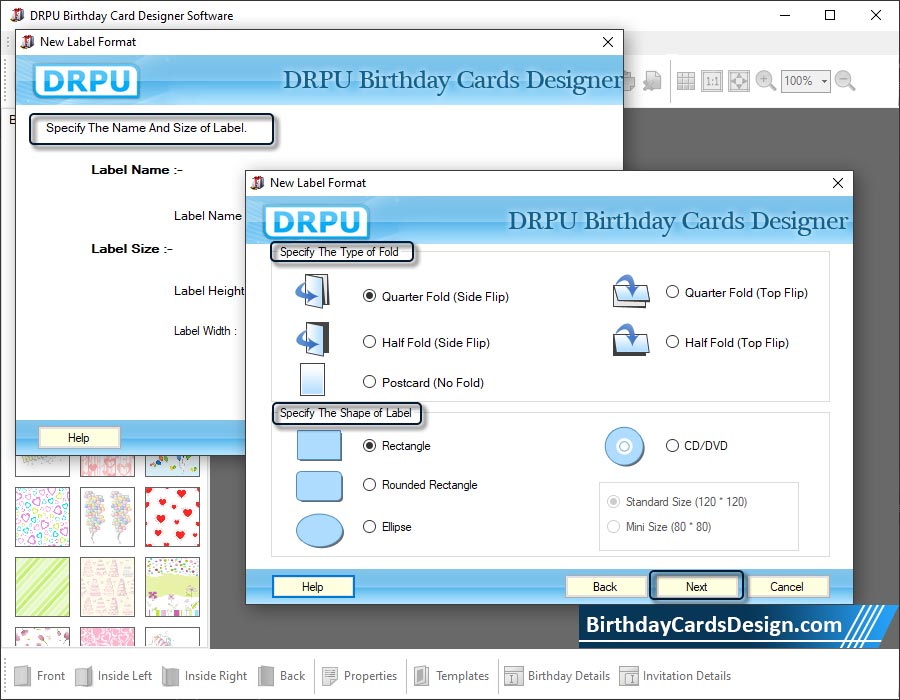Select the green diagonal stripes background thumbnail
This screenshot has height=700, width=900.
[x=42, y=586]
